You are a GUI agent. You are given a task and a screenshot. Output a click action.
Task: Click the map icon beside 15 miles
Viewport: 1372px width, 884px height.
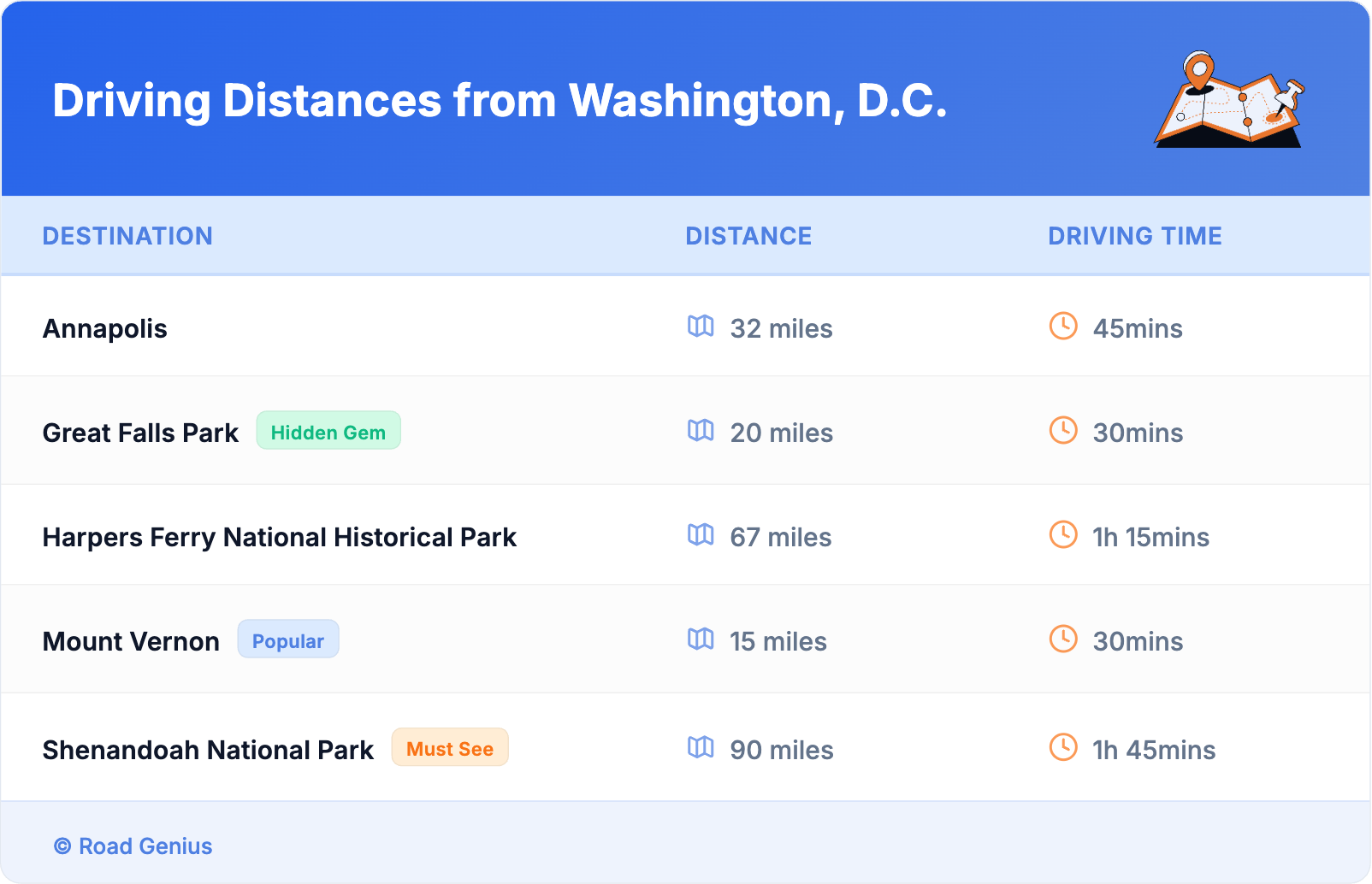click(x=701, y=639)
